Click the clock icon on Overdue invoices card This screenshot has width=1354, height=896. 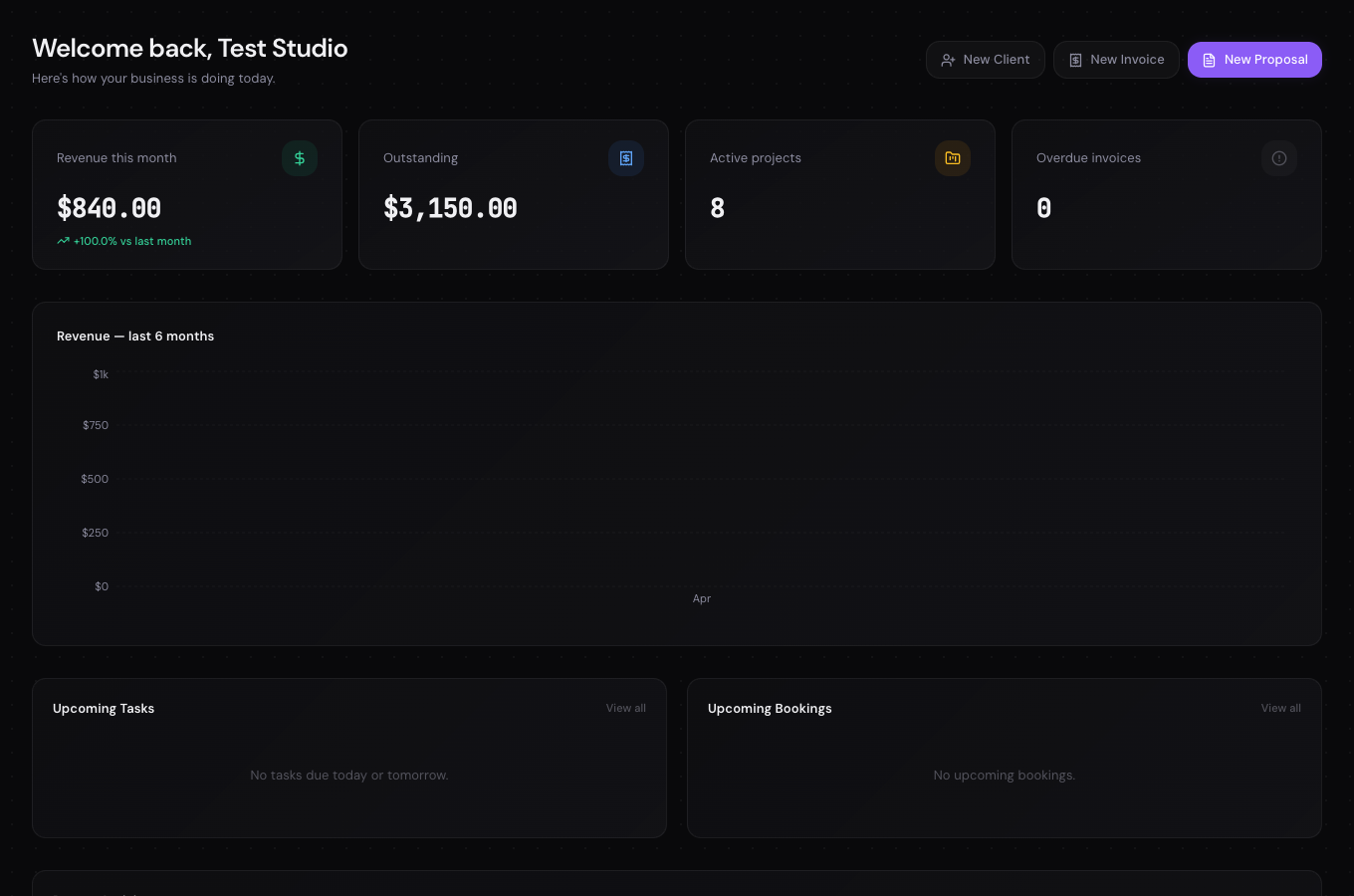pos(1279,158)
